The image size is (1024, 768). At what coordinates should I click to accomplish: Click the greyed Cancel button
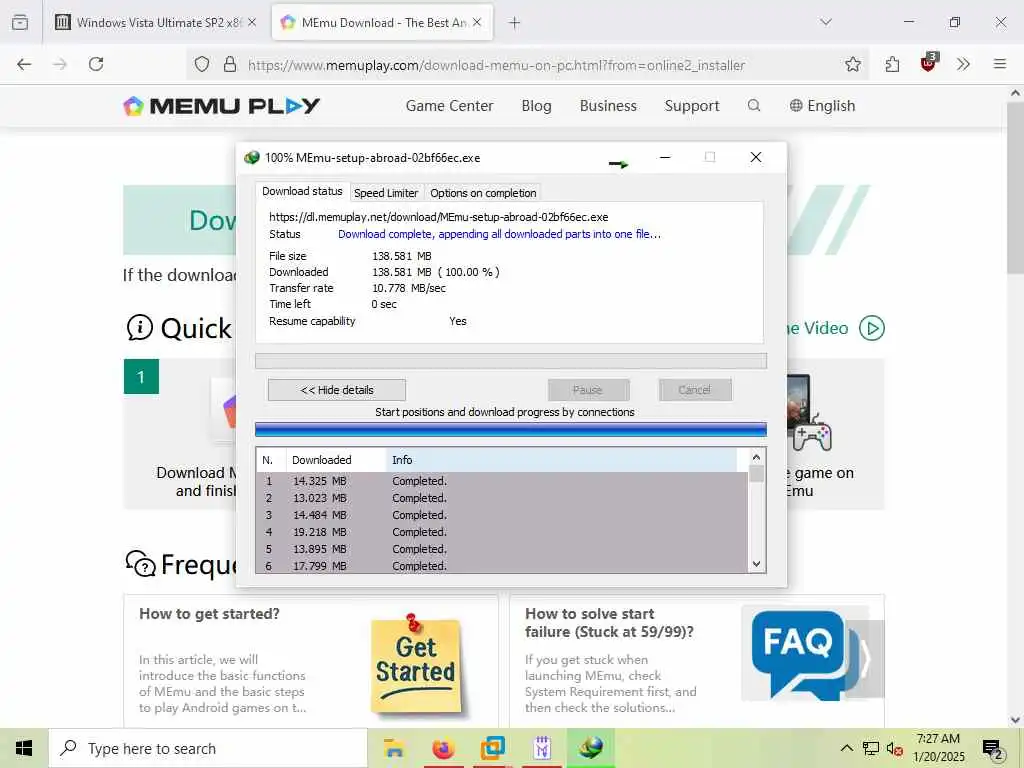(694, 390)
